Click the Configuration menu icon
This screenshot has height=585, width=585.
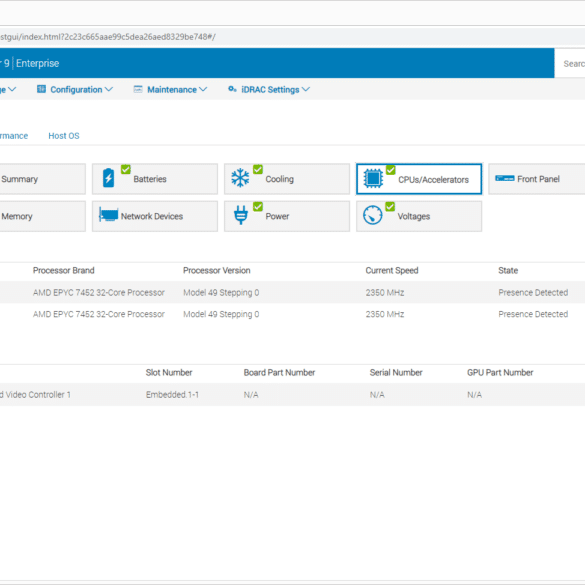tap(41, 89)
